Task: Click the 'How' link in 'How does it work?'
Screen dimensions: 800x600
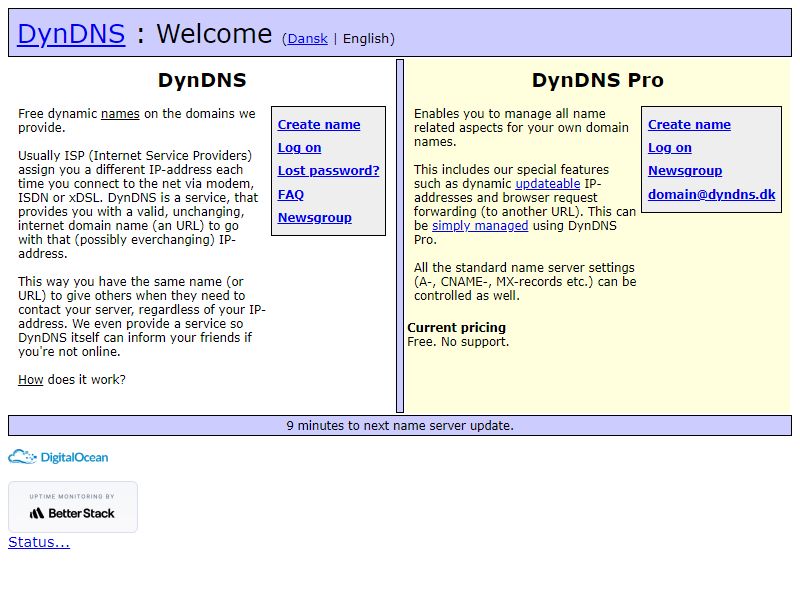Action: [x=31, y=380]
